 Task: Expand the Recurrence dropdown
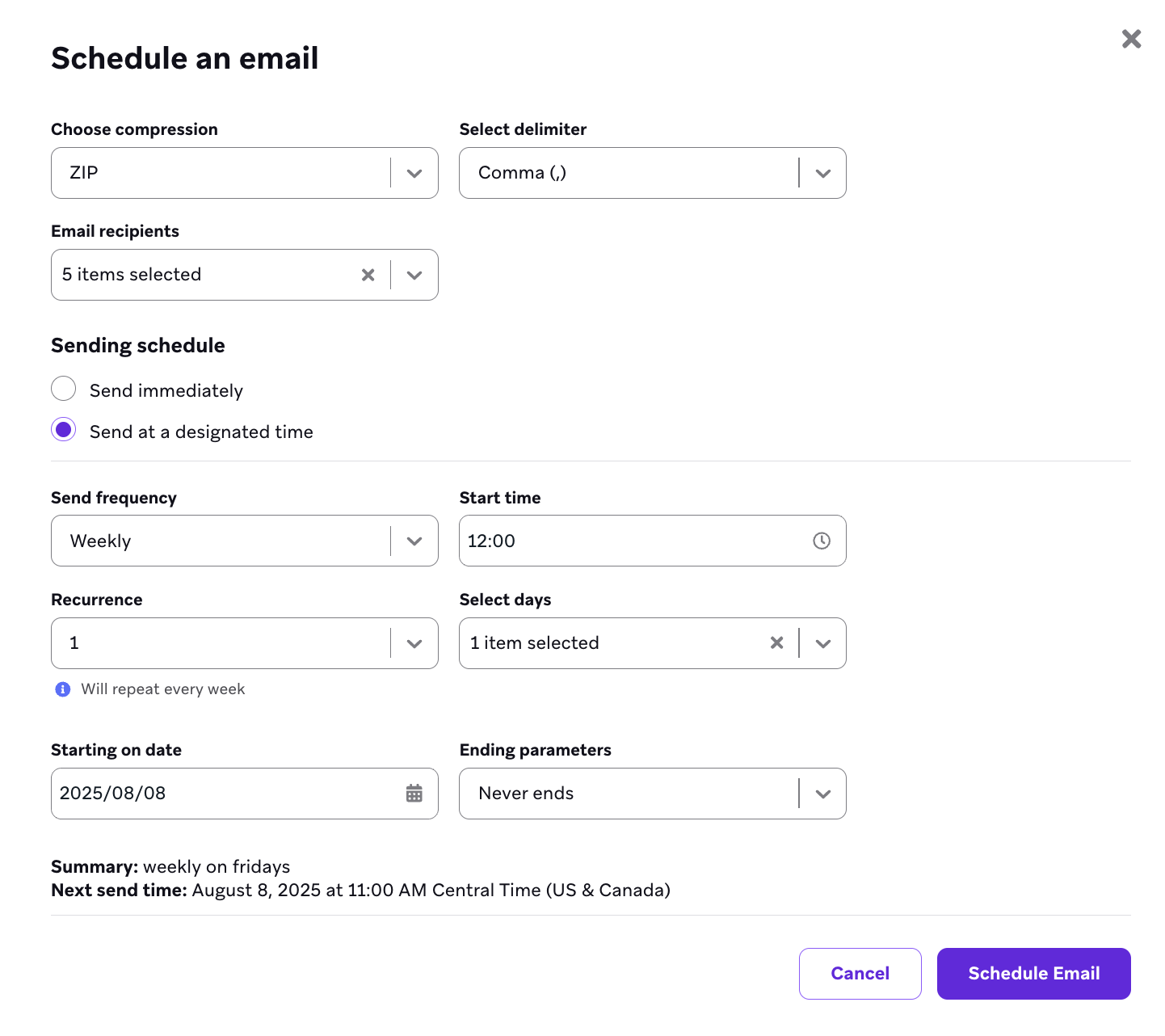[414, 643]
